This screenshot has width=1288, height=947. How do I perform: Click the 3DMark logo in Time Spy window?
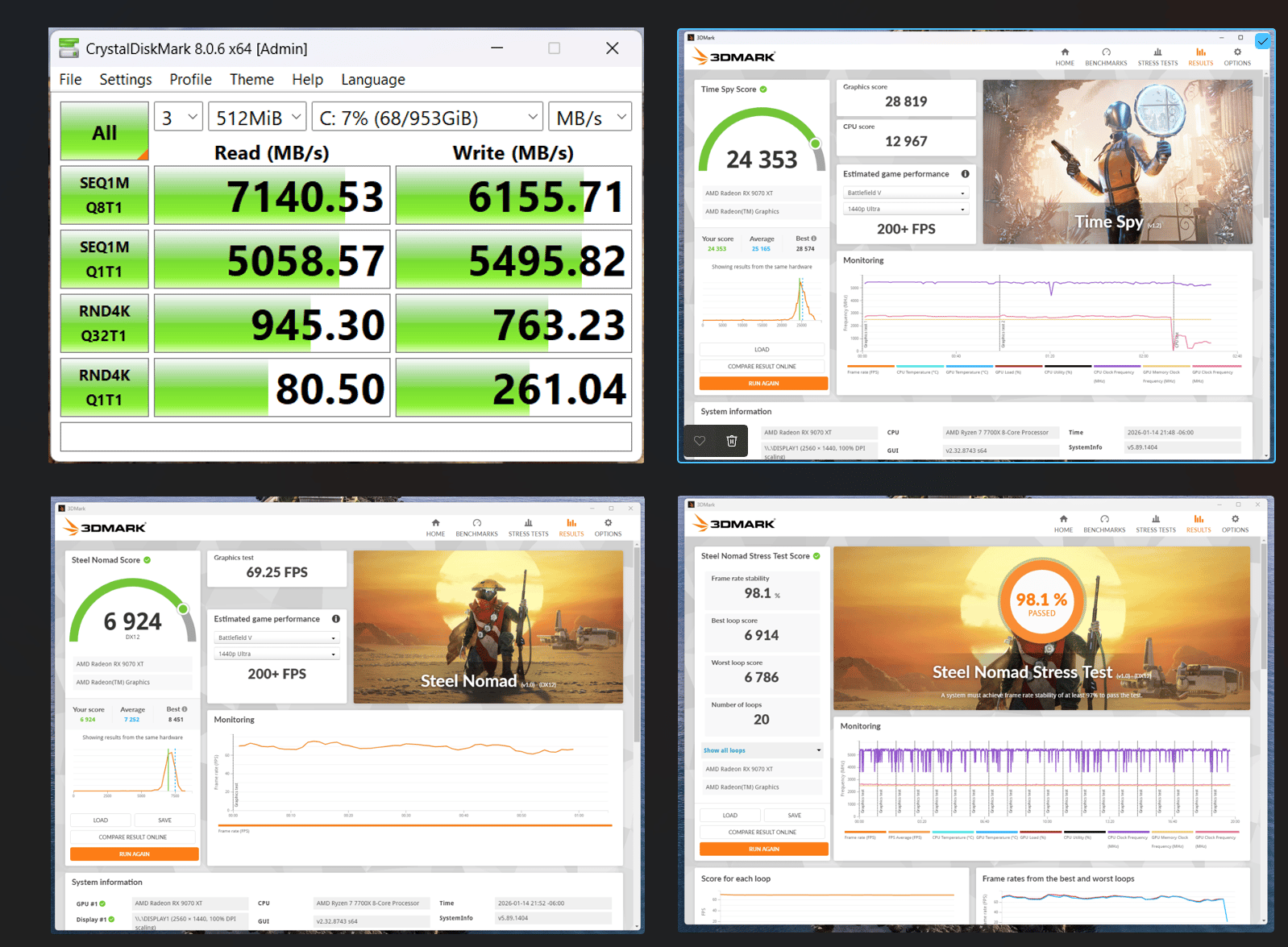click(x=734, y=56)
